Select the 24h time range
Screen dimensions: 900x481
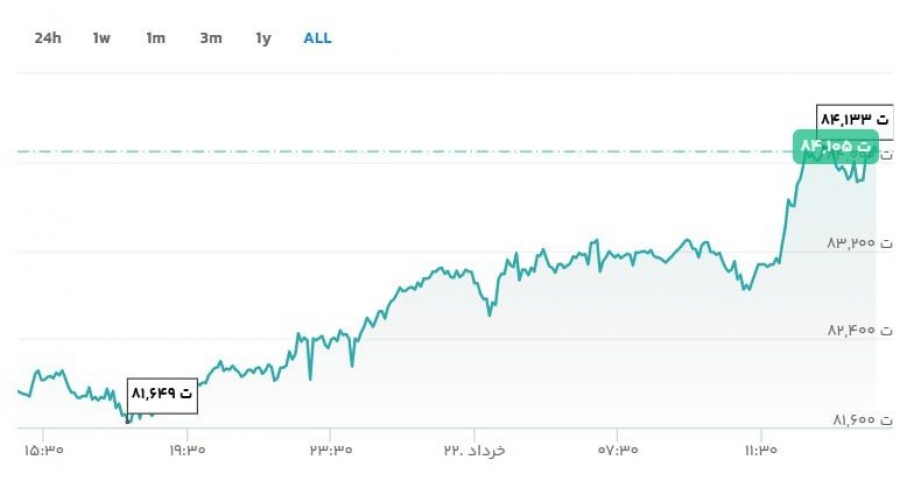coord(48,38)
